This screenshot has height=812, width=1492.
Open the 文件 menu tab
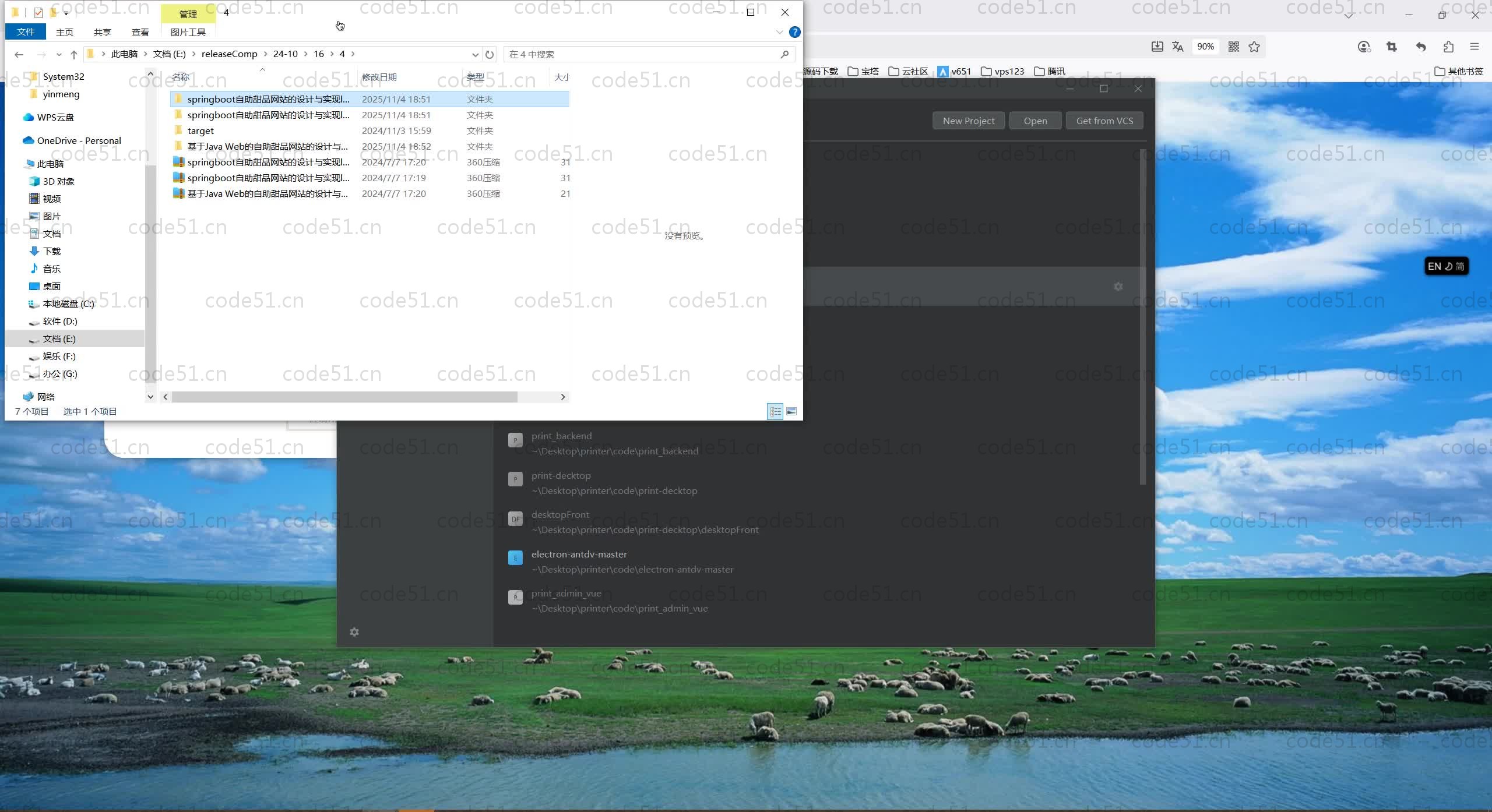coord(26,32)
